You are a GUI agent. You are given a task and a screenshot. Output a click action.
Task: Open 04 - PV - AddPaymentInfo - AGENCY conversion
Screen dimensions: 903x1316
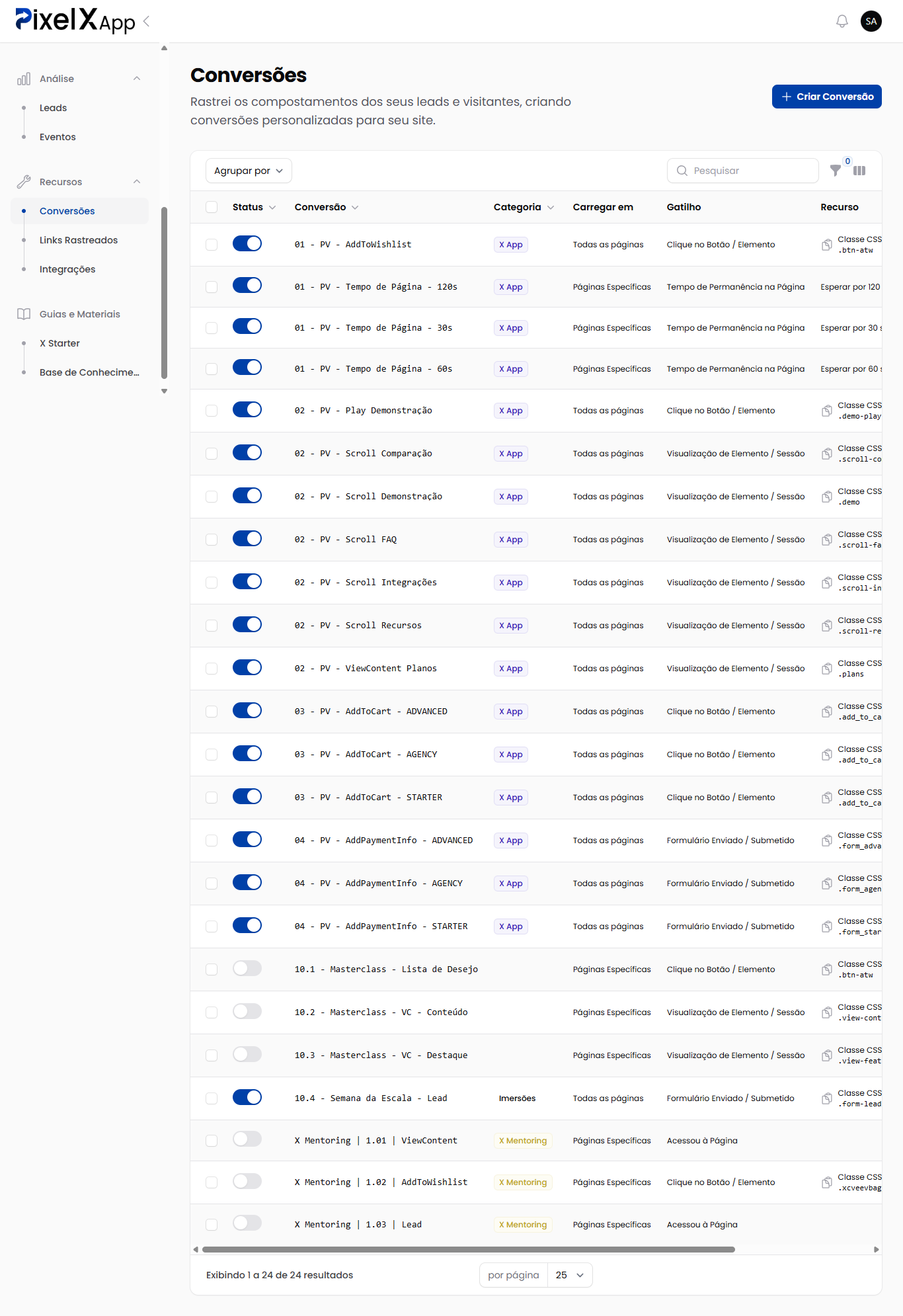pyautogui.click(x=378, y=884)
